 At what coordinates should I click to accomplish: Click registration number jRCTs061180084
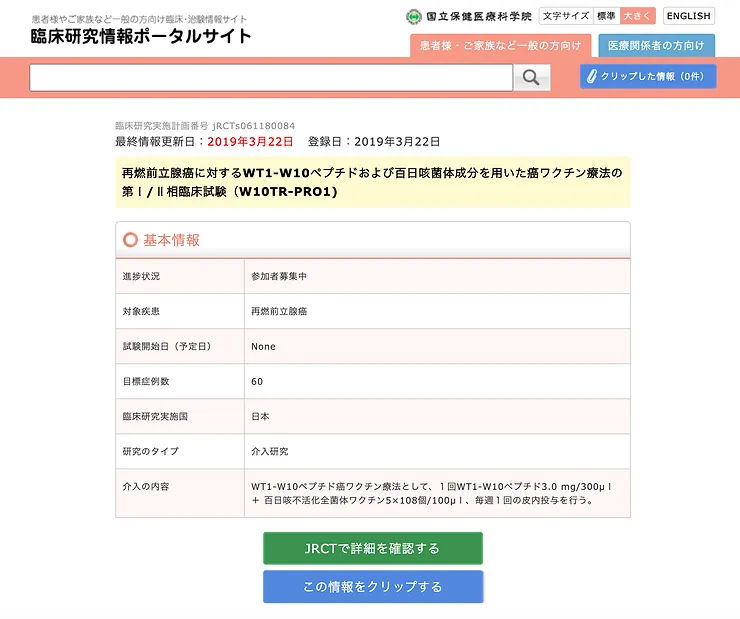click(253, 126)
